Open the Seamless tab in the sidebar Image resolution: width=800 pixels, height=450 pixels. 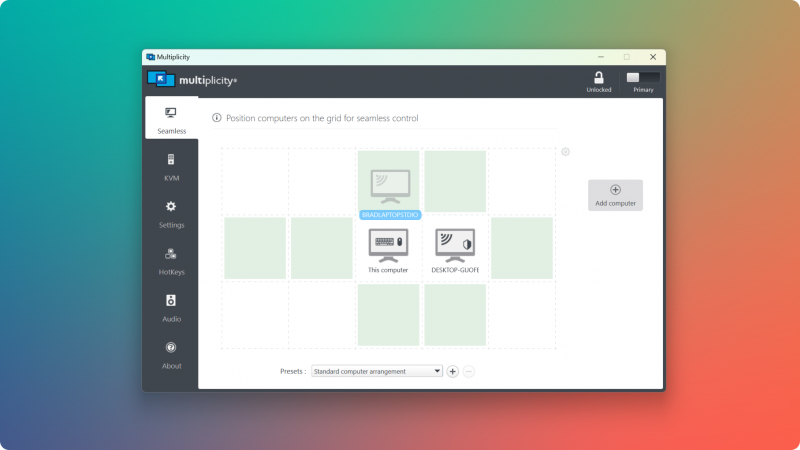pos(171,118)
